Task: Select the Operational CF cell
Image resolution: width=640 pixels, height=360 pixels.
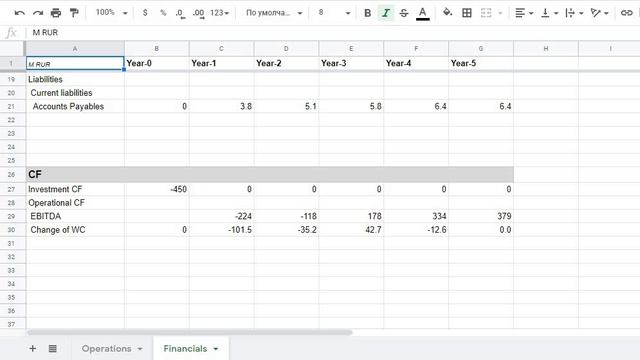Action: [x=75, y=202]
